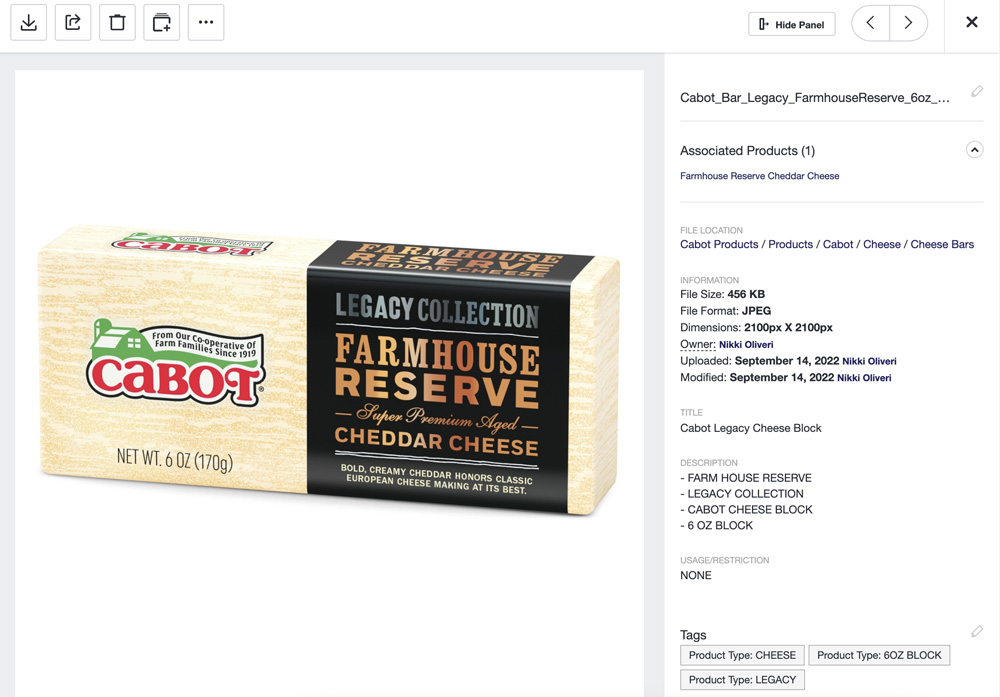This screenshot has width=1000, height=697.
Task: Go to next asset arrow
Action: coord(908,23)
